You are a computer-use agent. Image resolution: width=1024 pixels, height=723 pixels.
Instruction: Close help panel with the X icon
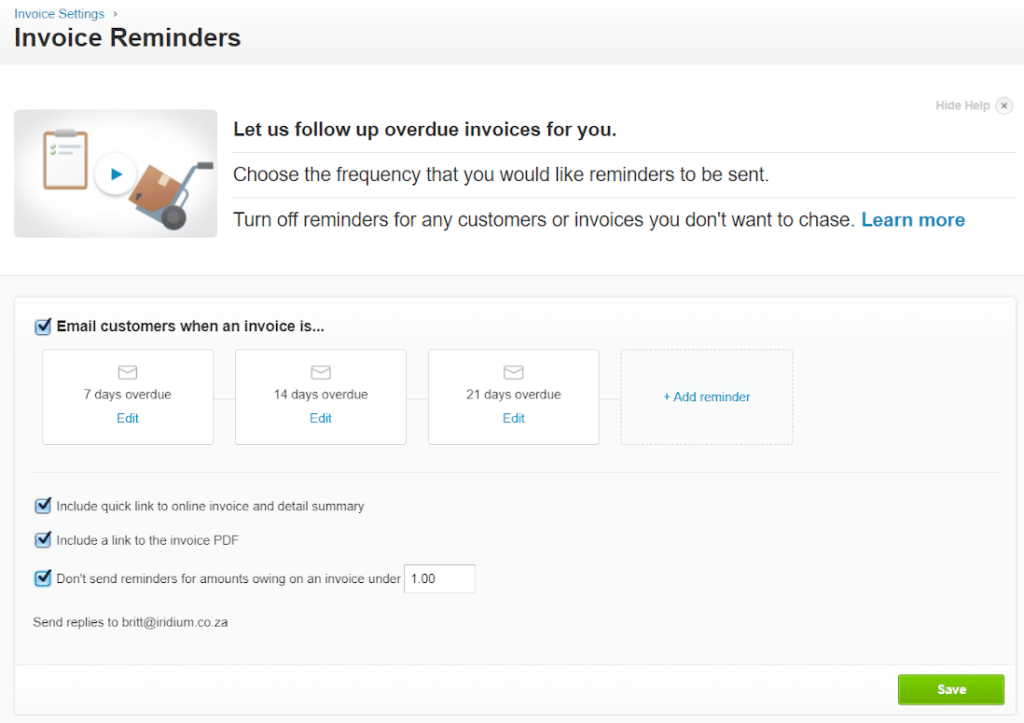point(1004,106)
